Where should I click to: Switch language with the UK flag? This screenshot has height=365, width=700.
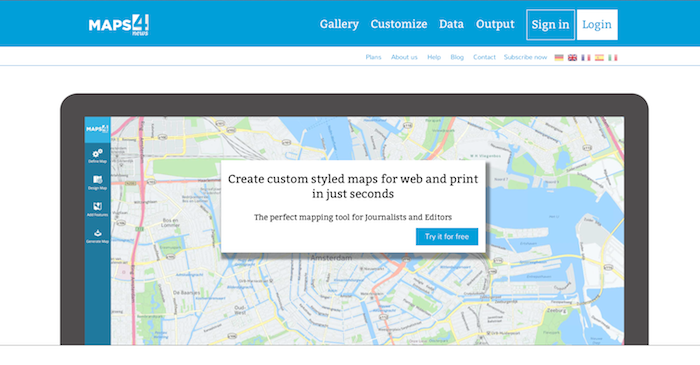pos(572,58)
